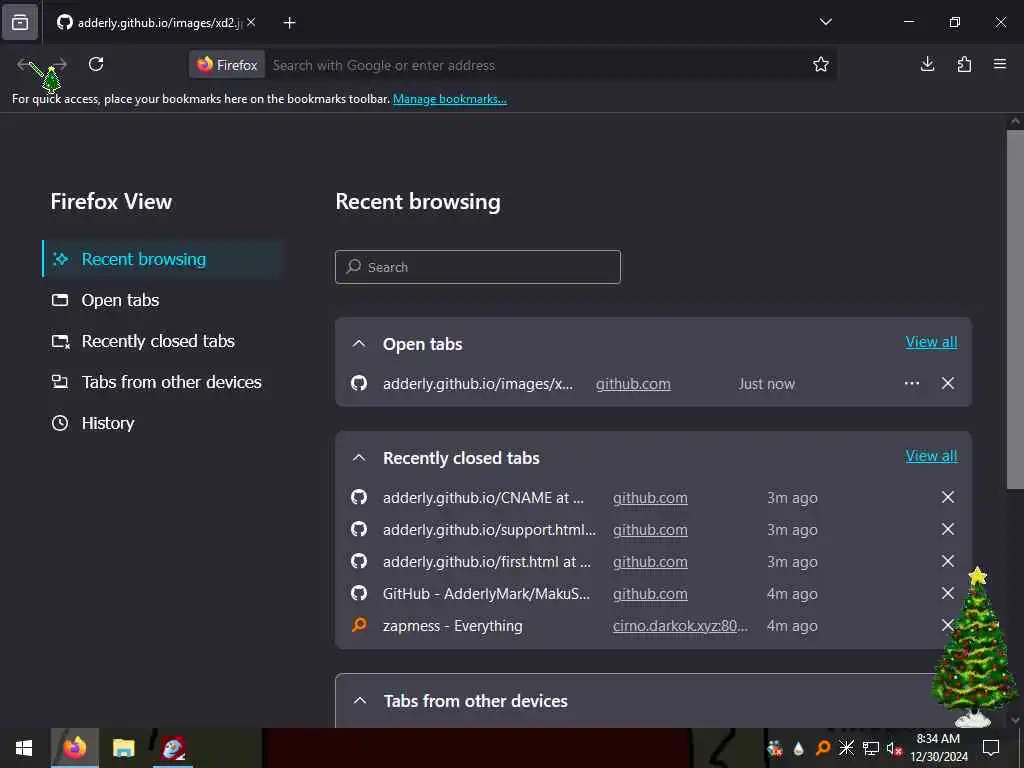Select Recent browsing in sidebar
The height and width of the screenshot is (768, 1024).
163,259
